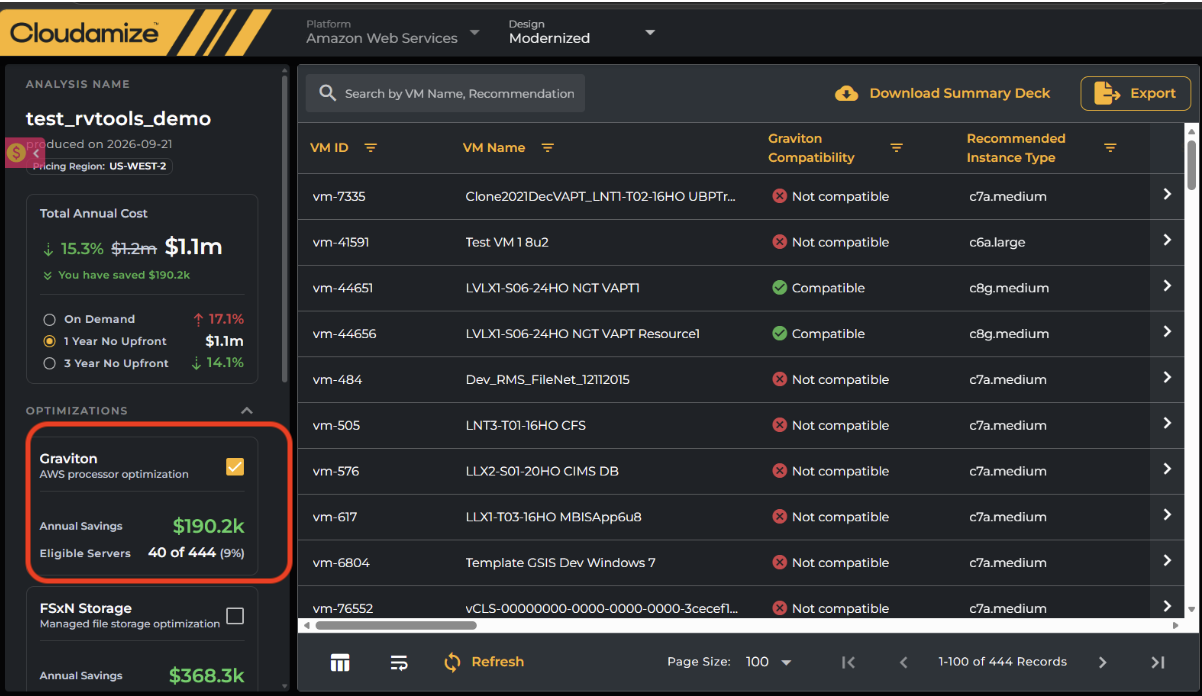The image size is (1202, 696).
Task: Click the dollar sign icon in sidebar
Action: 16,153
